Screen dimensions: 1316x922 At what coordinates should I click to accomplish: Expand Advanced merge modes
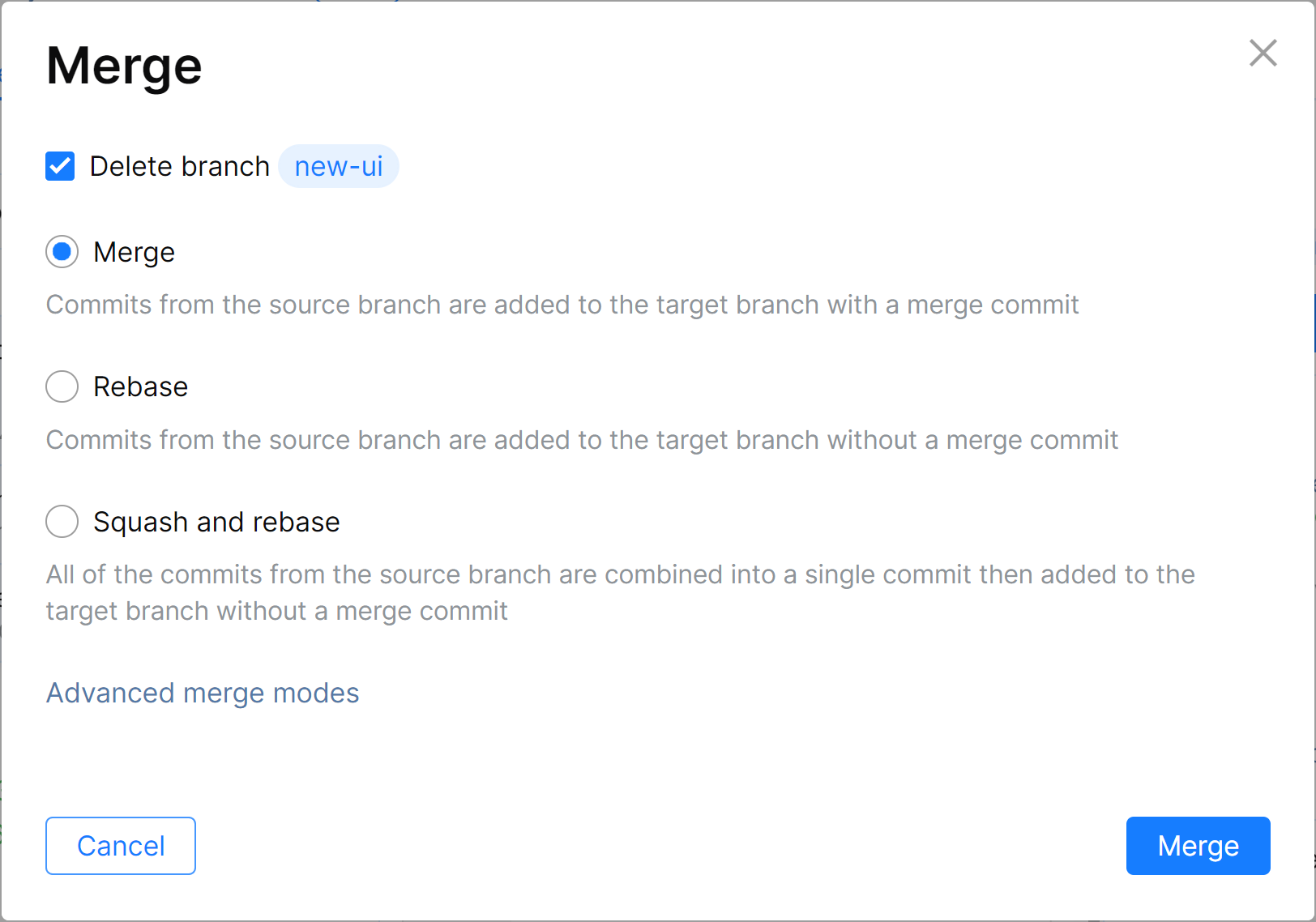(203, 693)
